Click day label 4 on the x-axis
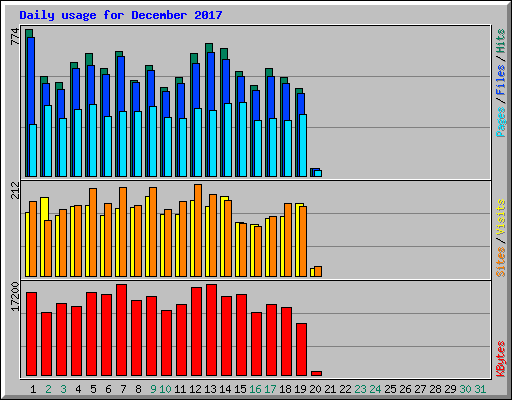512x400 pixels. tap(78, 389)
